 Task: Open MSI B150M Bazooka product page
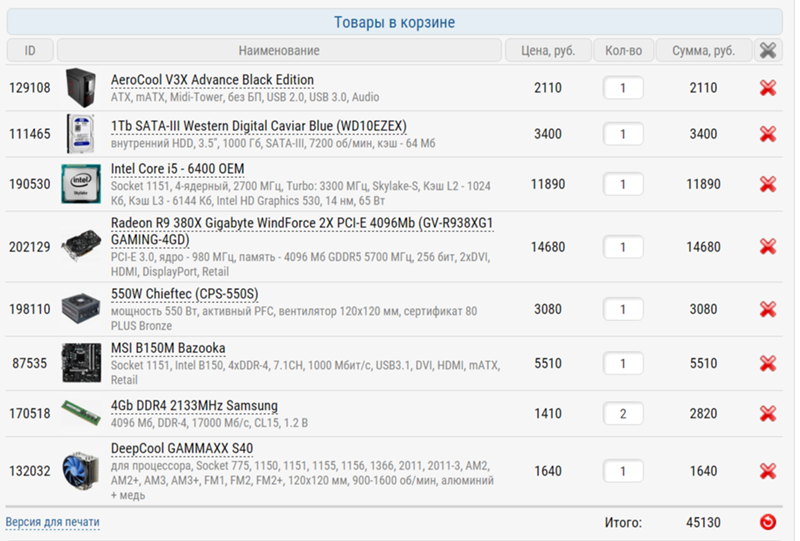tap(168, 348)
